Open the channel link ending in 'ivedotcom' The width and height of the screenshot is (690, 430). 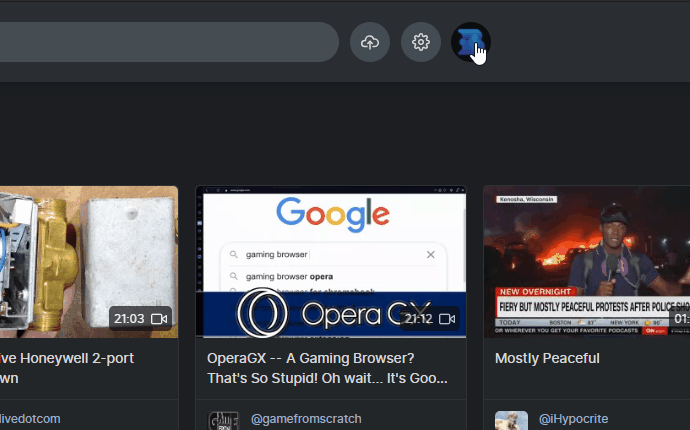pos(30,419)
